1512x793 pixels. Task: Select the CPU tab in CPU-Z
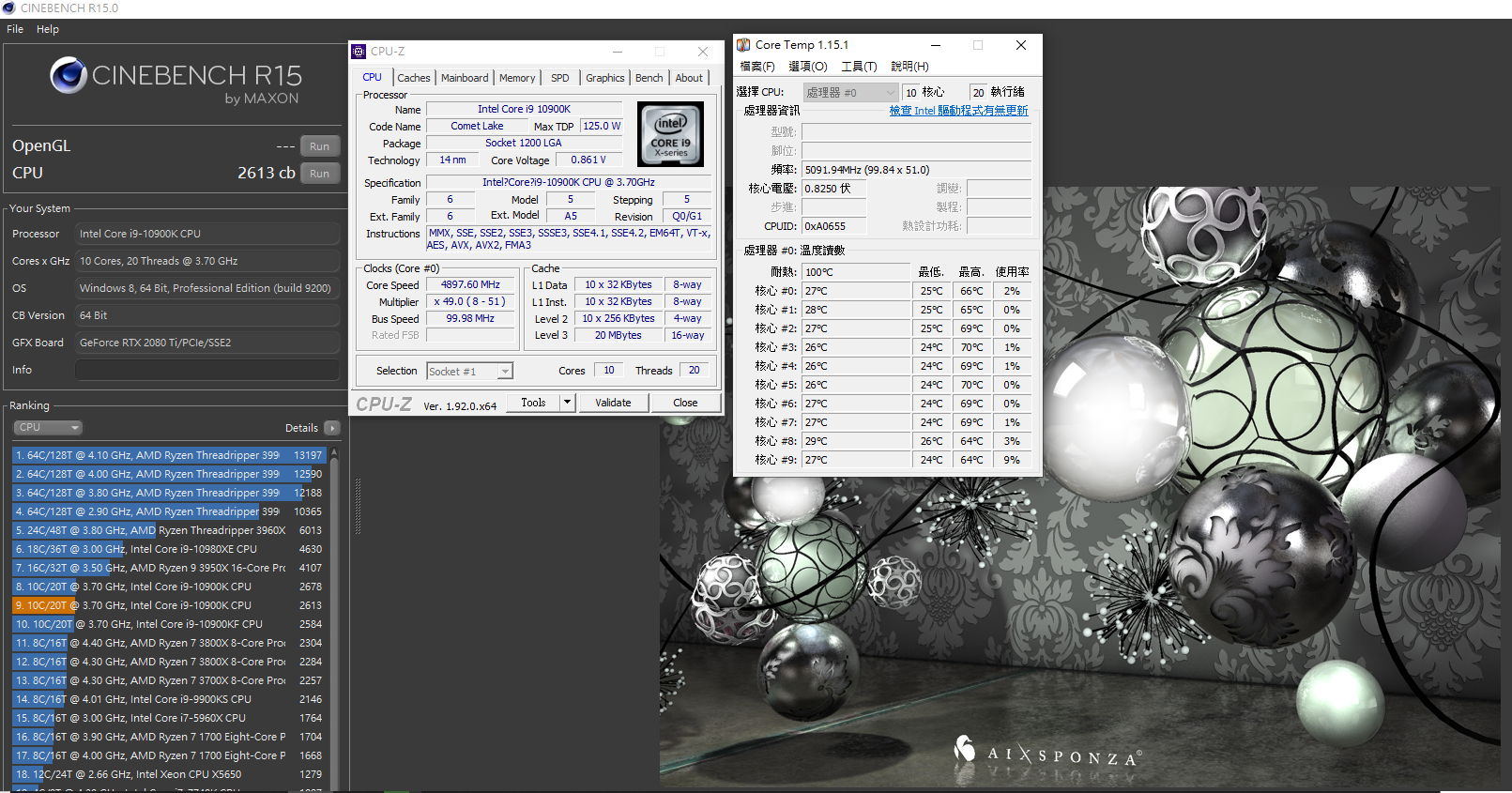[x=373, y=77]
